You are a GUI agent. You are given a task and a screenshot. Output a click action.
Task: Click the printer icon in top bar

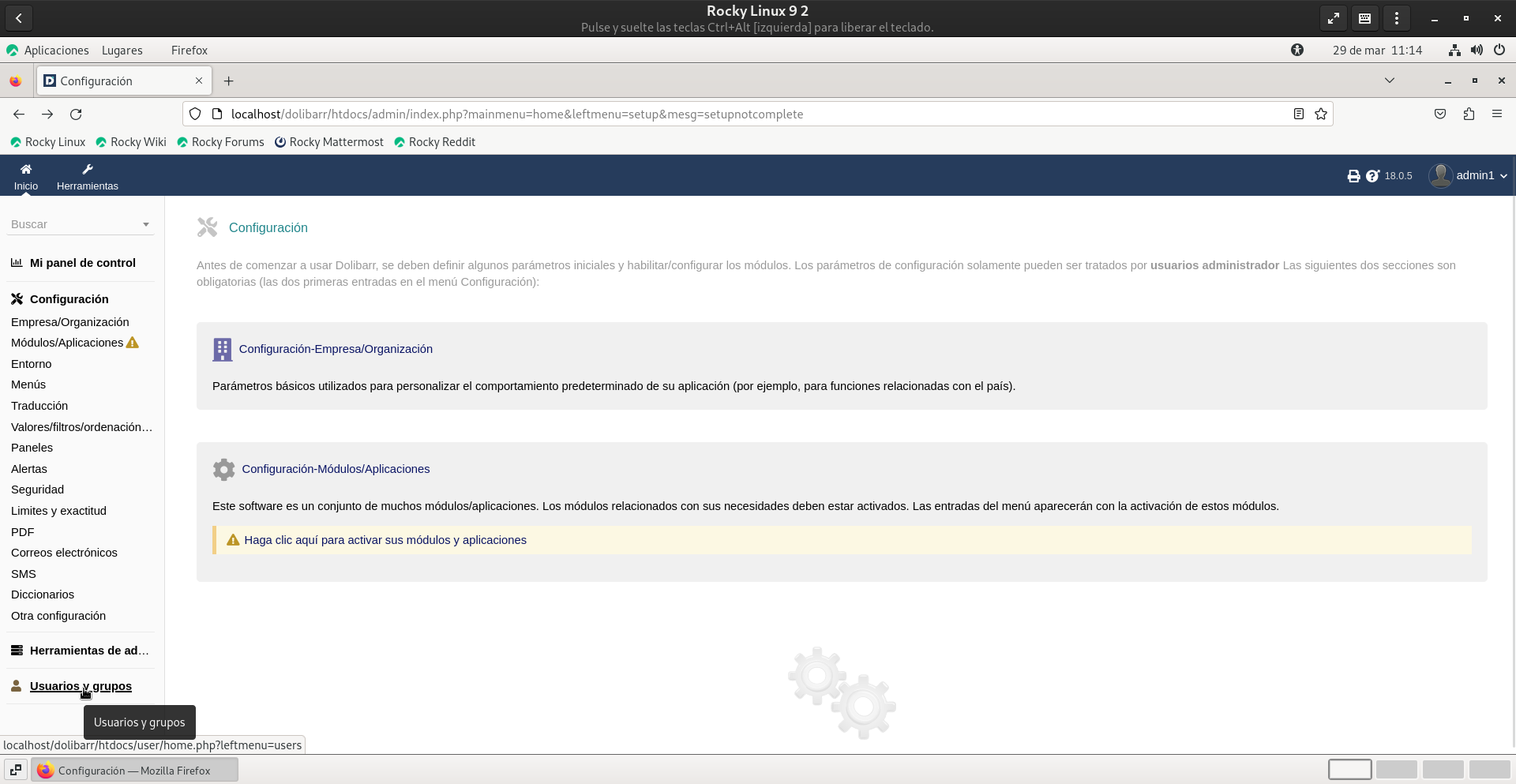pyautogui.click(x=1353, y=176)
